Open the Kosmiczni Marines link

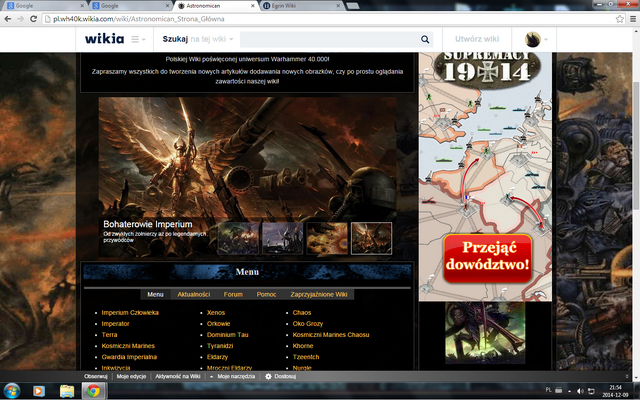(x=128, y=346)
